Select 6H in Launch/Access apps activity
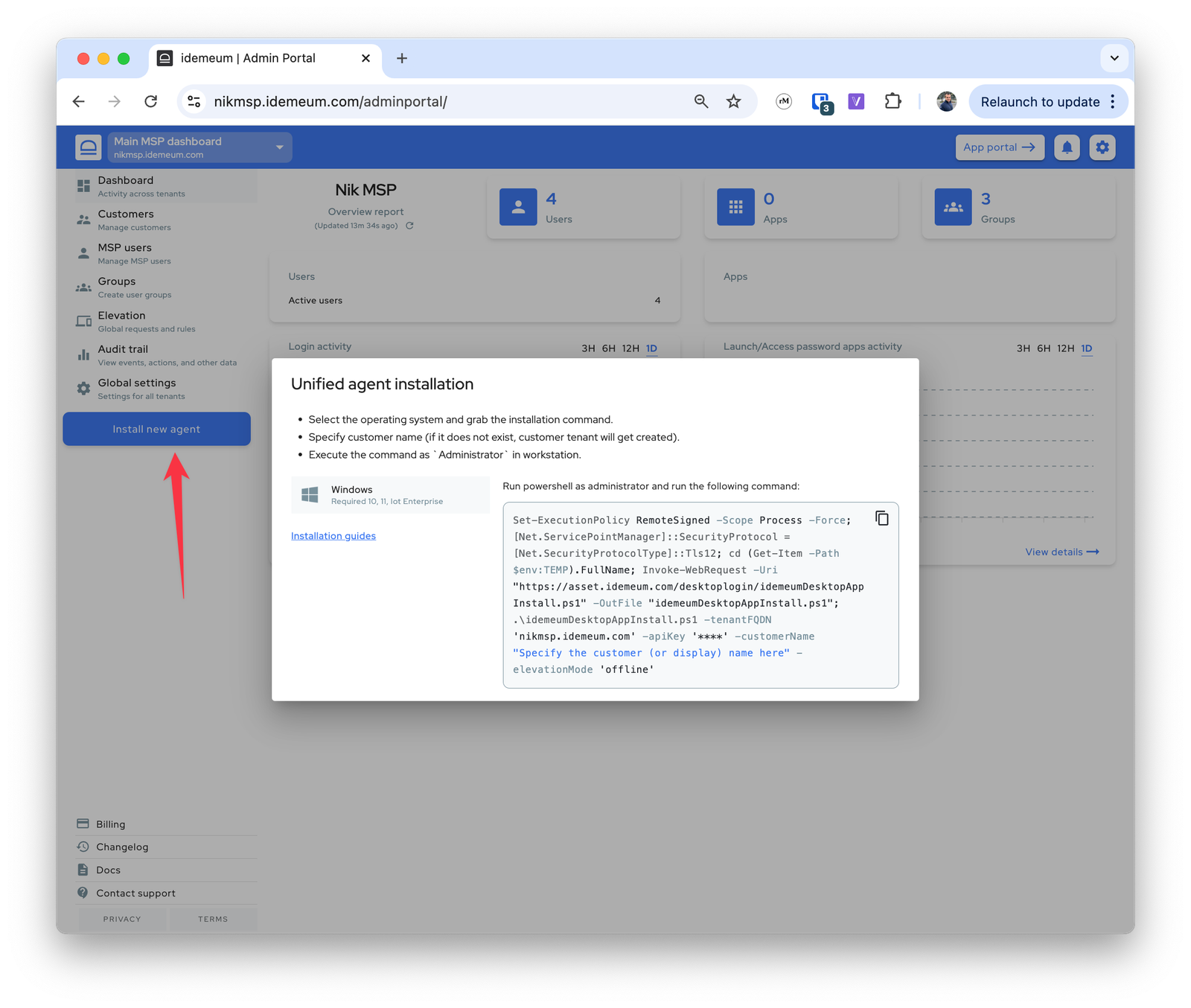The width and height of the screenshot is (1191, 1008). click(x=1044, y=348)
